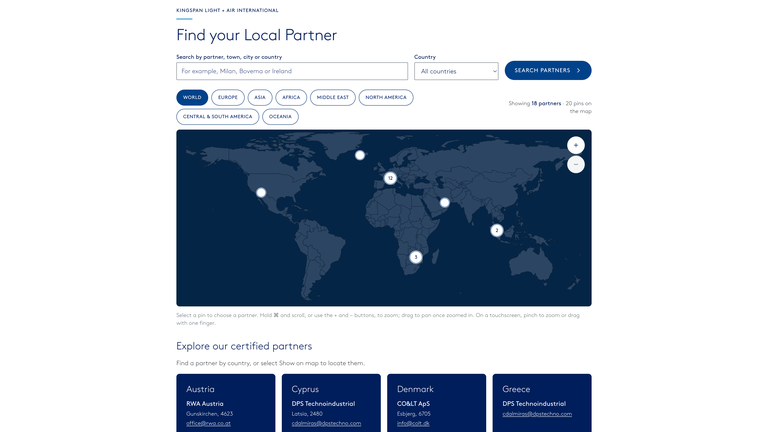
Task: Select the Middle East region filter
Action: tap(333, 97)
